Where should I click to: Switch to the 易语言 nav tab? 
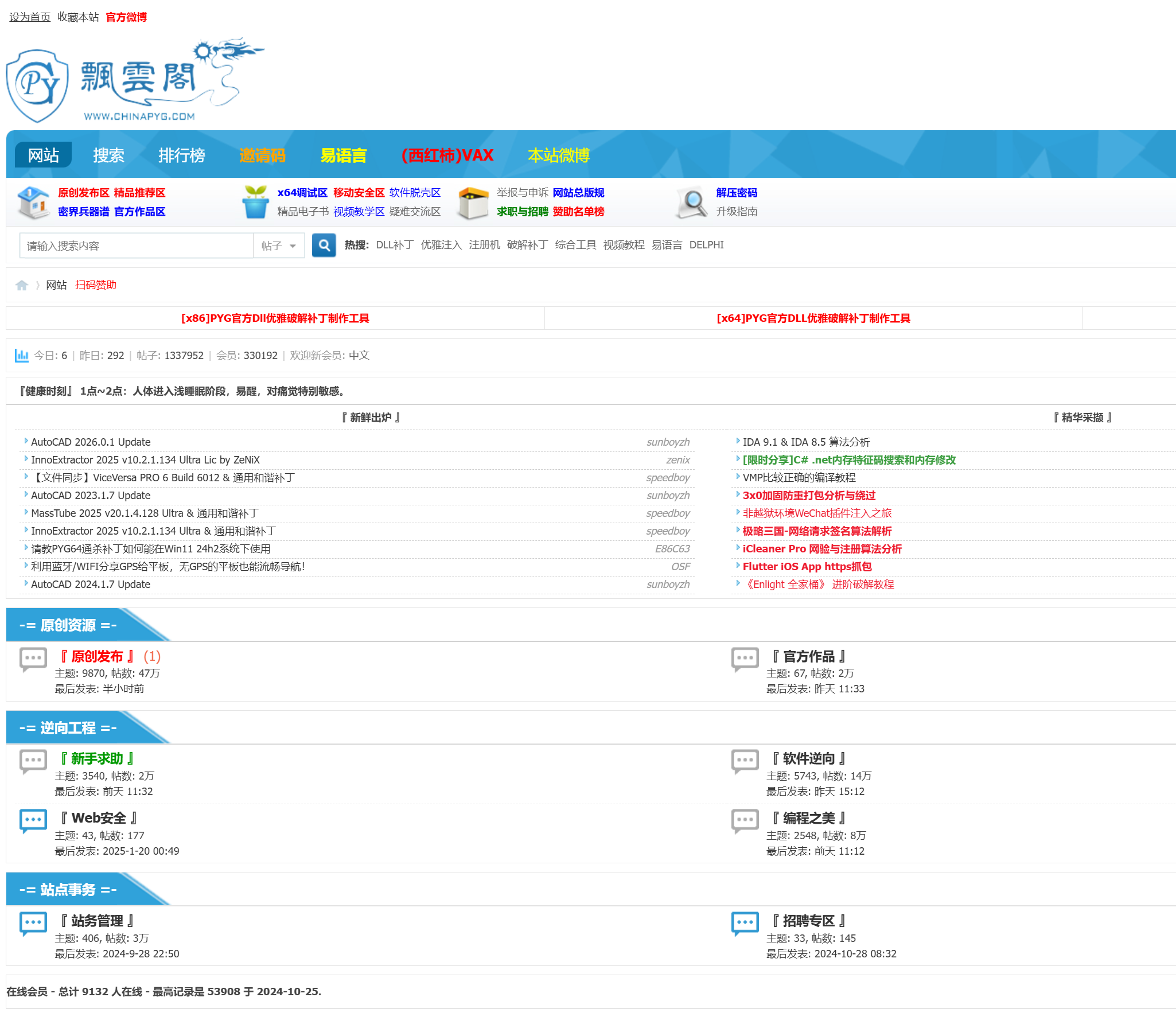(x=343, y=155)
